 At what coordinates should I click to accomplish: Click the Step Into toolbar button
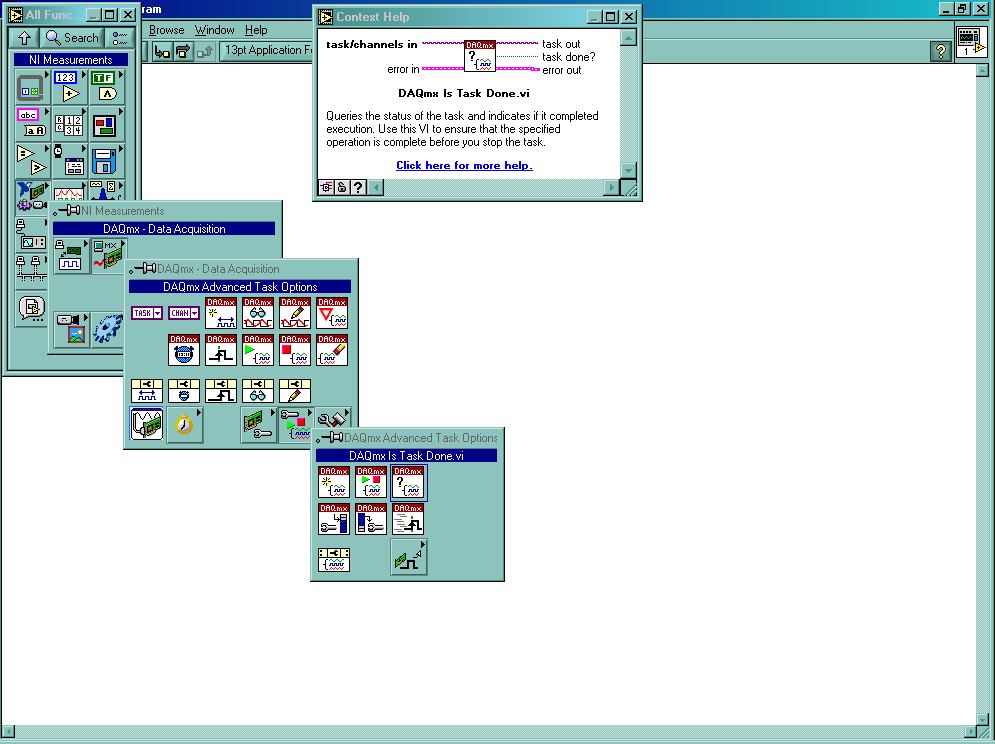tap(162, 51)
